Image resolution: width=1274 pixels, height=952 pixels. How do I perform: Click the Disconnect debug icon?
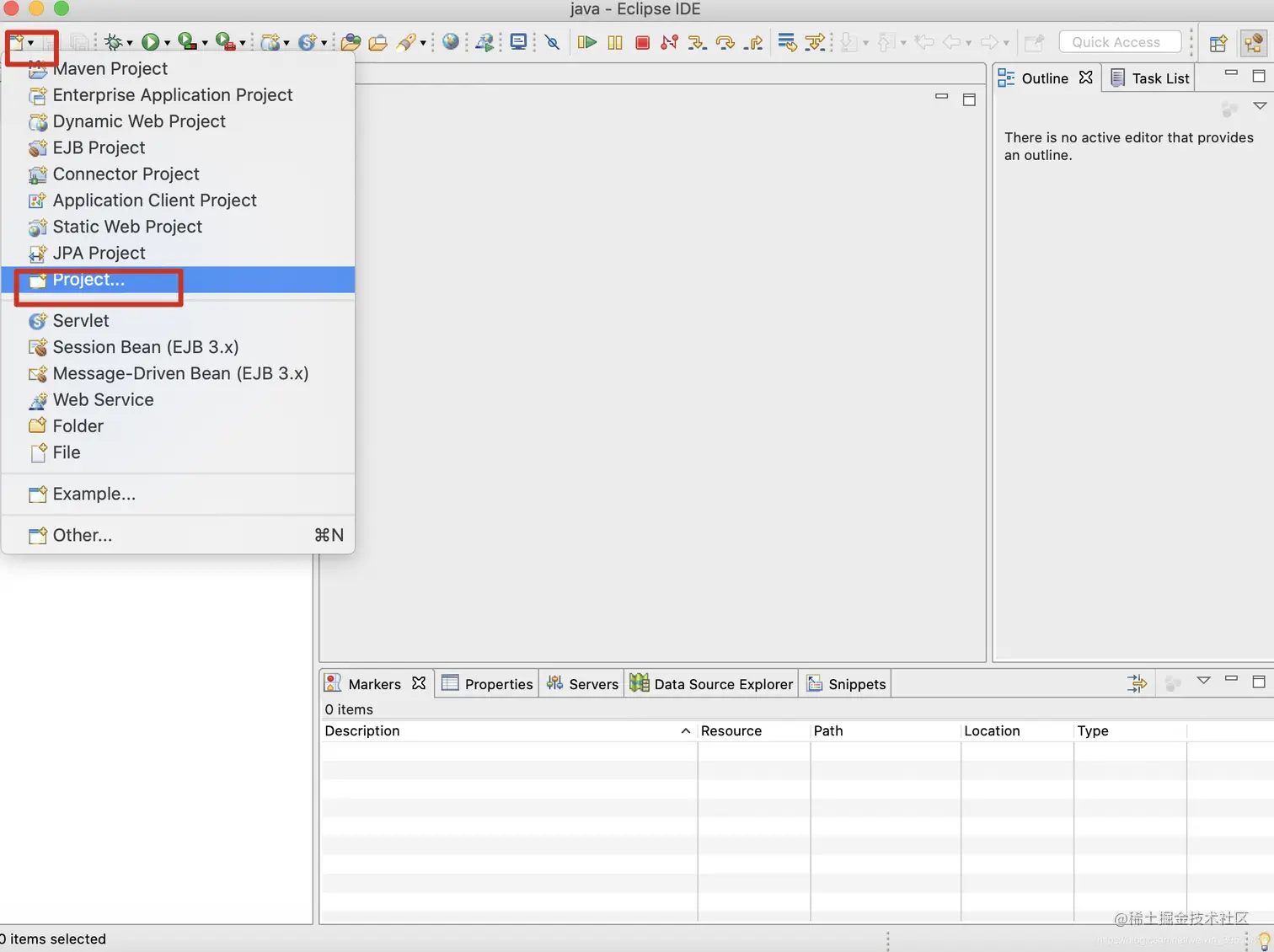click(669, 42)
